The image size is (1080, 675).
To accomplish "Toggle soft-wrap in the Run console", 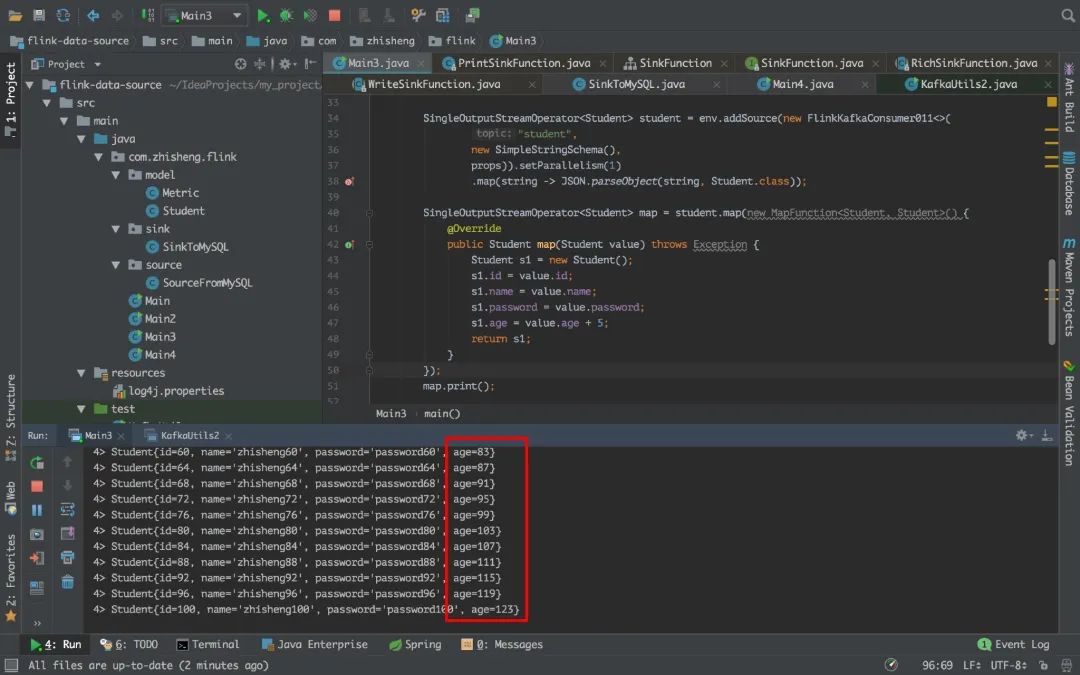I will (67, 510).
